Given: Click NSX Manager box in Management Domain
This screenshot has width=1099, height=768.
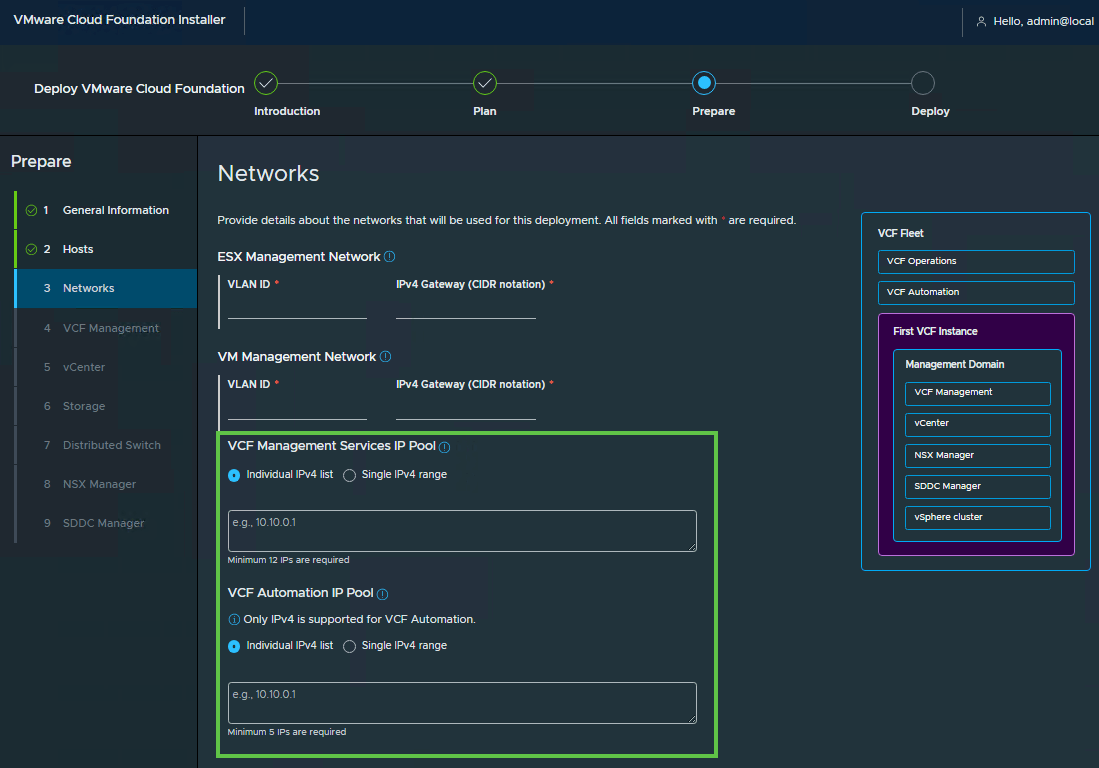Looking at the screenshot, I should tap(978, 455).
